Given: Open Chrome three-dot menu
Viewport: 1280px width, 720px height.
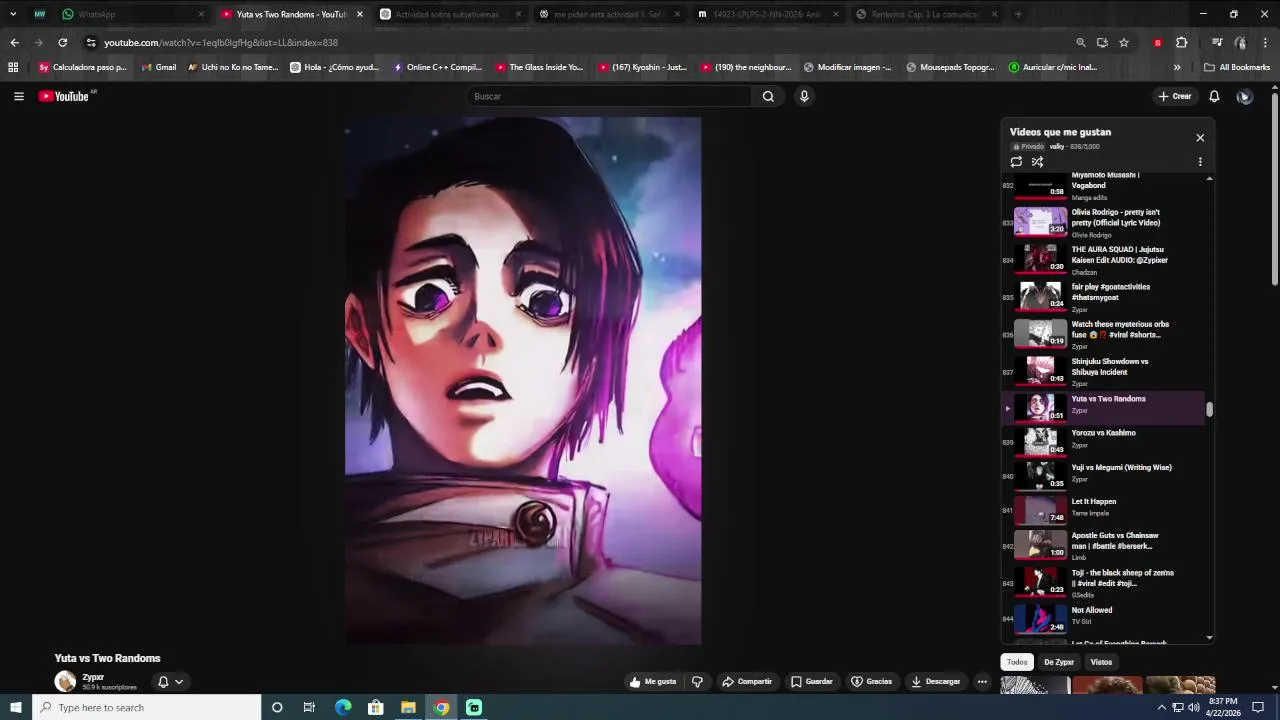Looking at the screenshot, I should [1265, 43].
